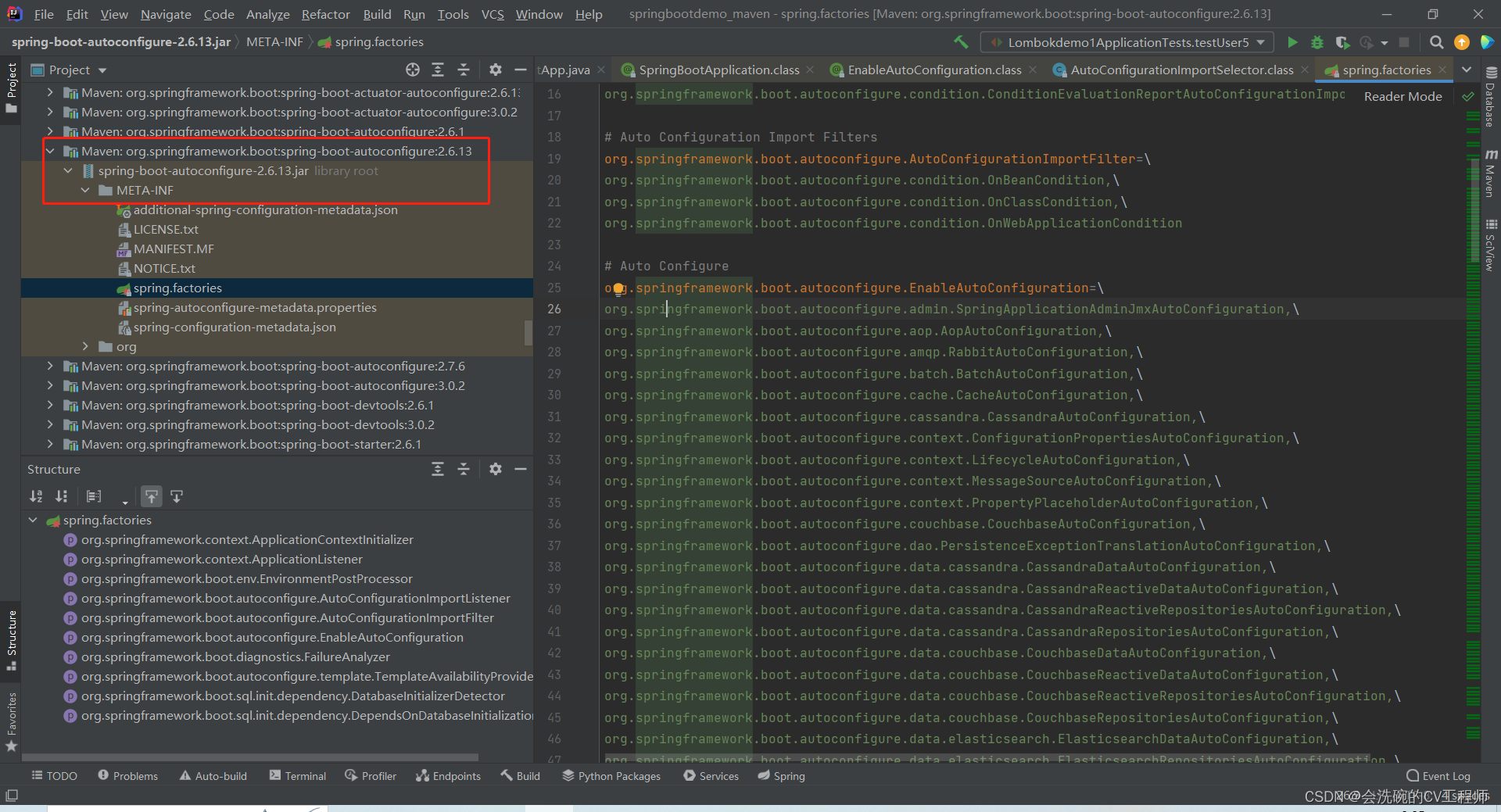Click the lightbulb intention icon on line 25
1501x812 pixels.
618,288
